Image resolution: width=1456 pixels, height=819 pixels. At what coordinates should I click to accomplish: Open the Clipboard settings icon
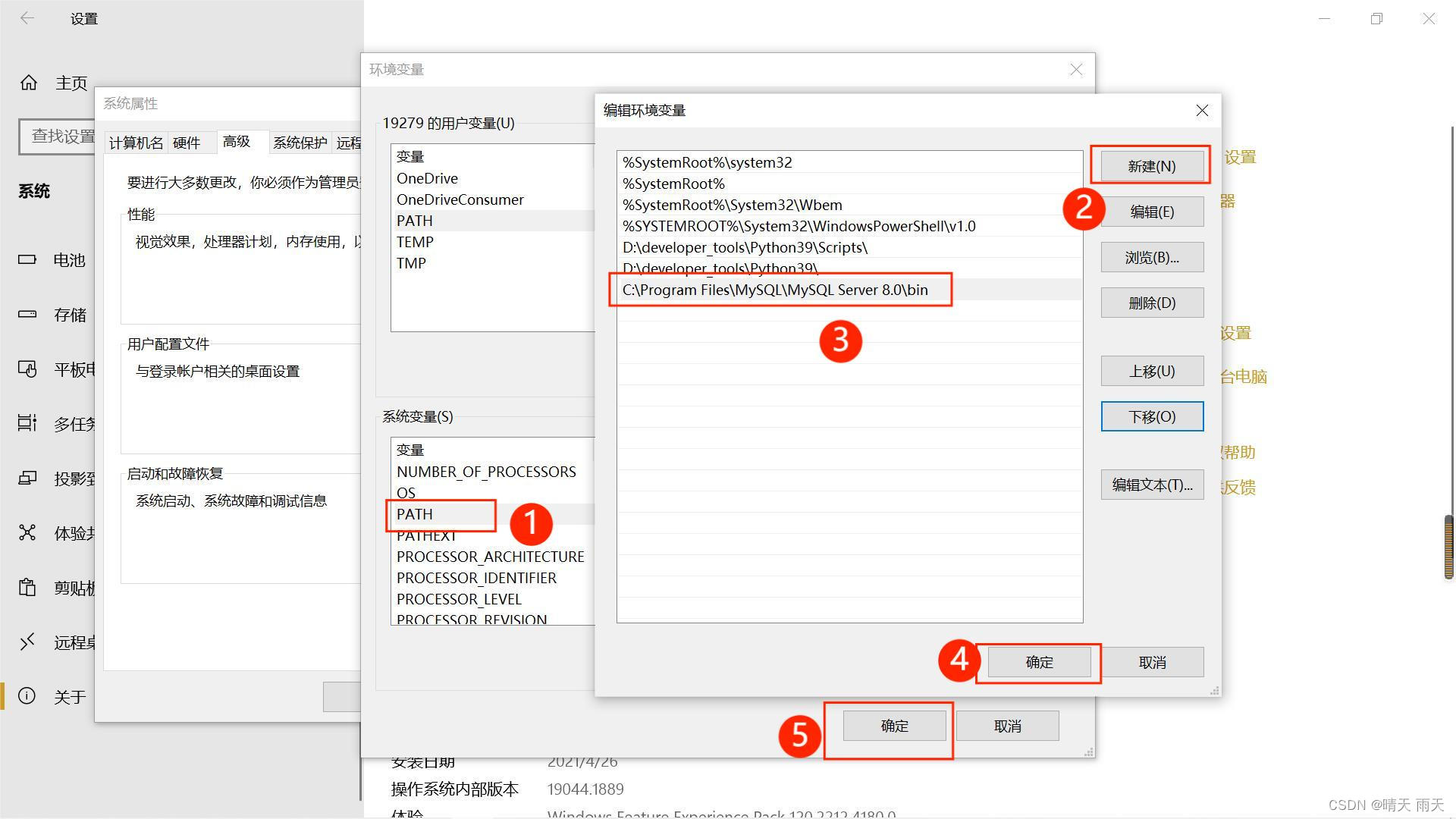click(x=27, y=588)
